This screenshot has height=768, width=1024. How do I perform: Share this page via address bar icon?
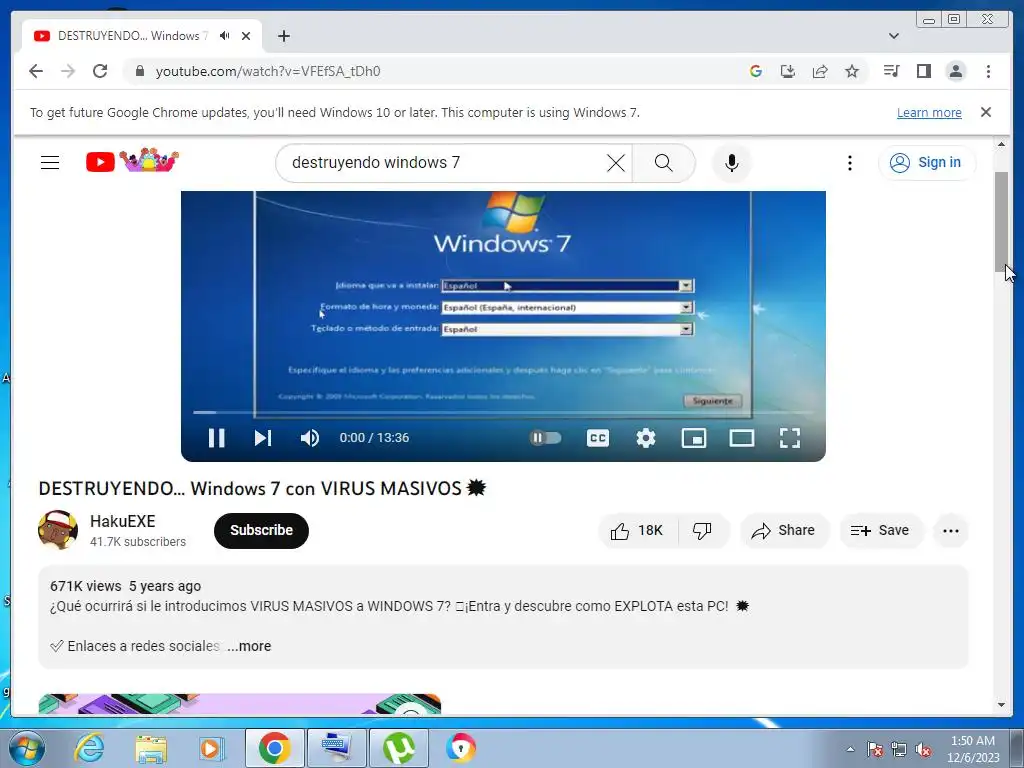pyautogui.click(x=820, y=71)
